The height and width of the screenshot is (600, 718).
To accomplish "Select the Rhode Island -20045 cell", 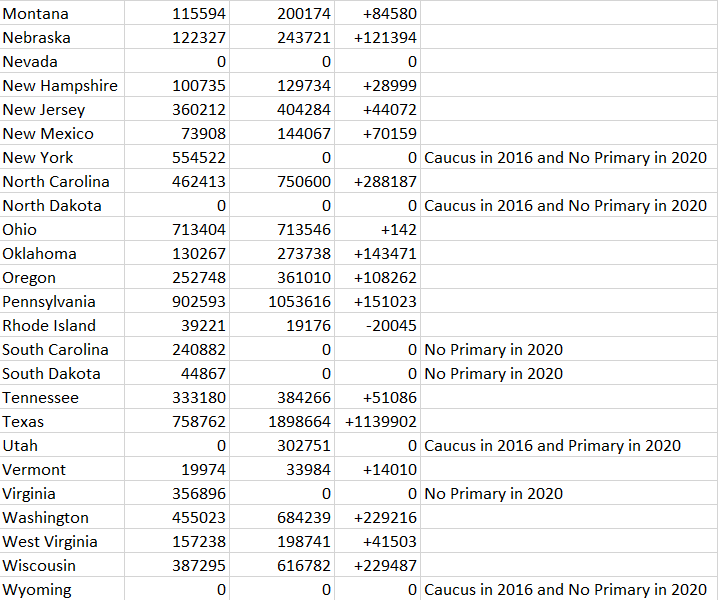I will click(377, 325).
